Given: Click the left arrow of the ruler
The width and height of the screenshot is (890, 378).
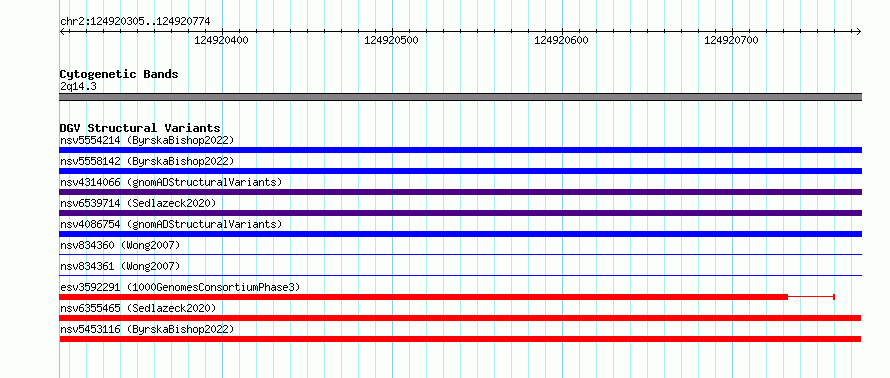Looking at the screenshot, I should (62, 32).
